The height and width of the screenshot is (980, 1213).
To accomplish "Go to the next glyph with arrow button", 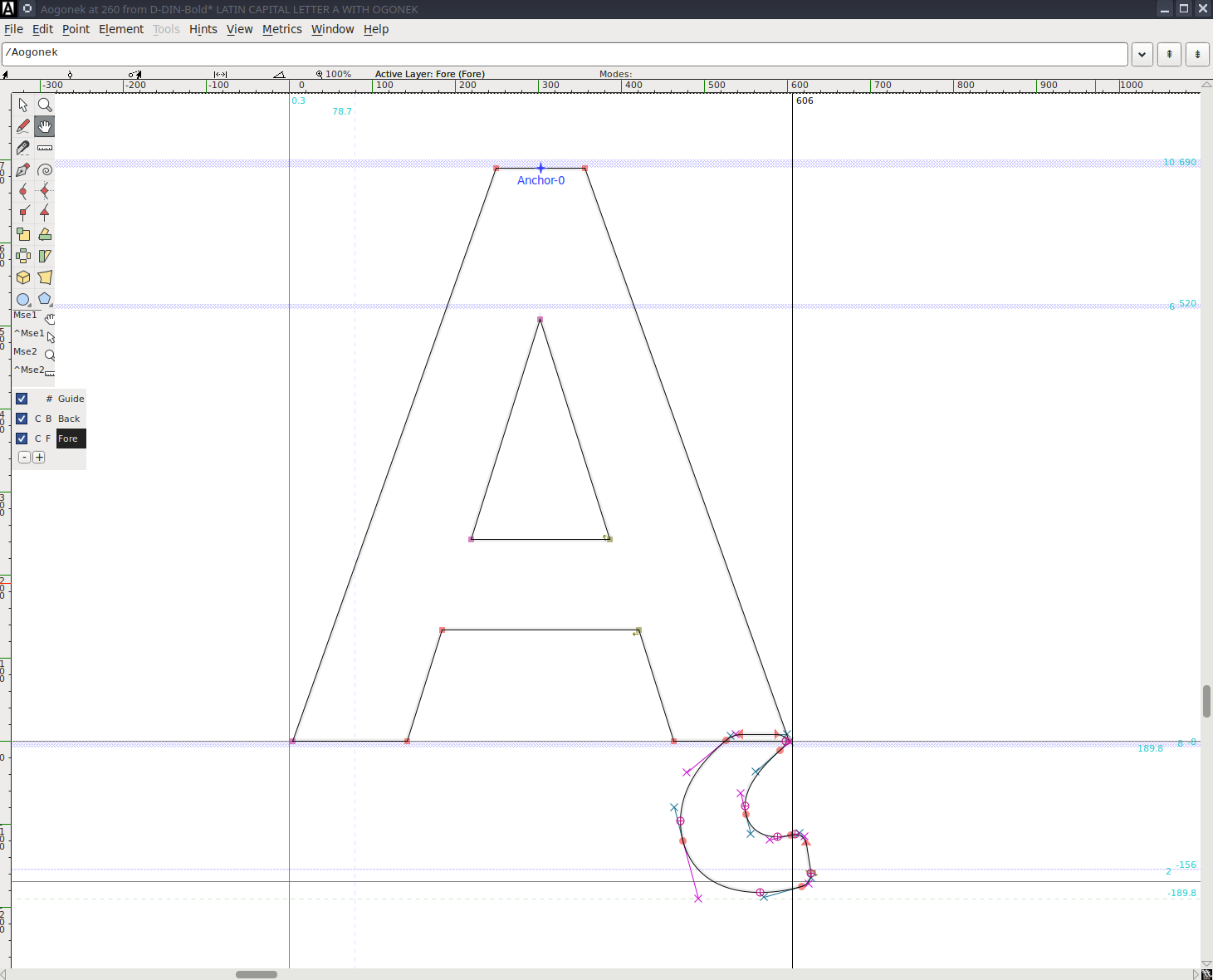I will tap(1197, 54).
